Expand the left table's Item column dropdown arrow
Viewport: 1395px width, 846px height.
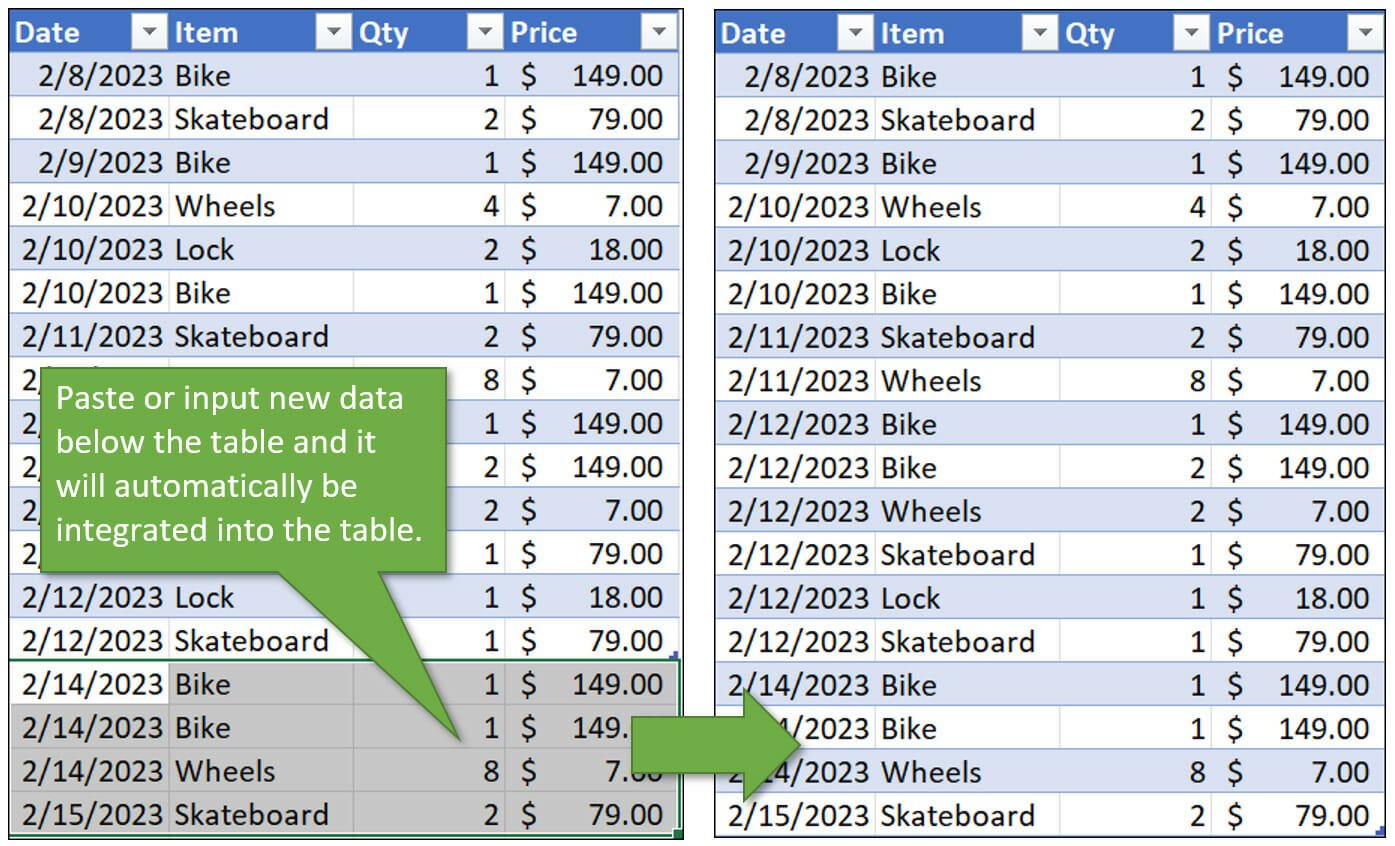(x=334, y=31)
